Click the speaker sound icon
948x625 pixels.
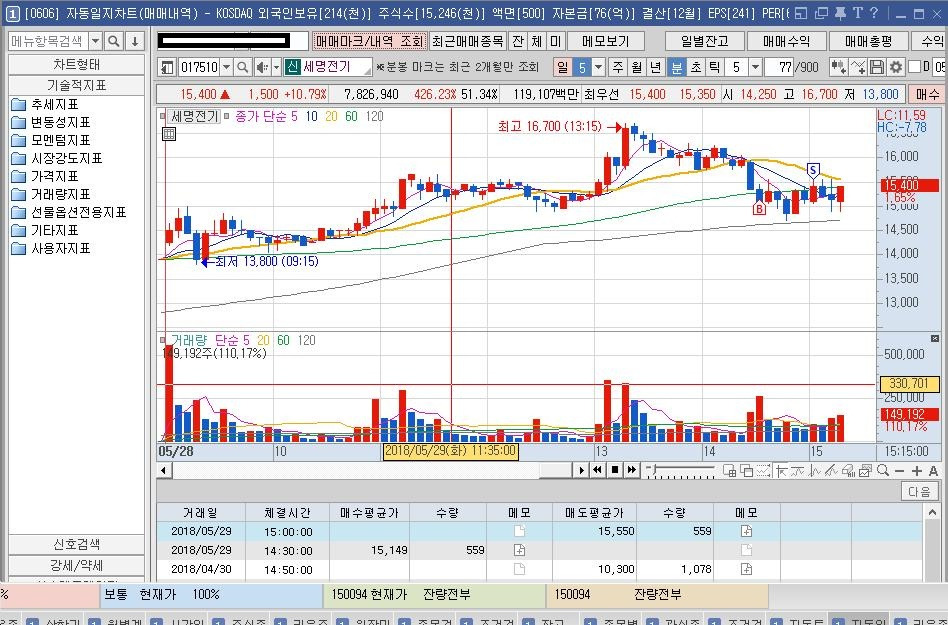point(262,66)
